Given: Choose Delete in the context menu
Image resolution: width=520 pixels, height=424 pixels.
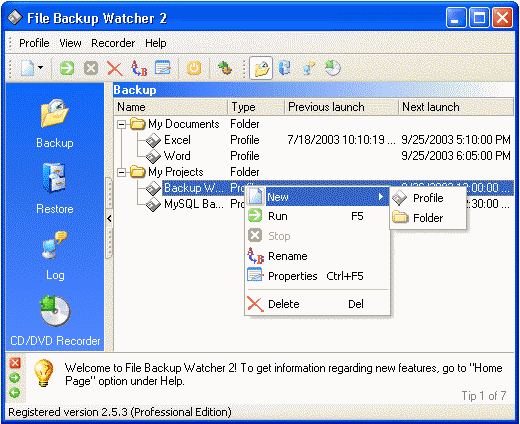Looking at the screenshot, I should coord(317,304).
